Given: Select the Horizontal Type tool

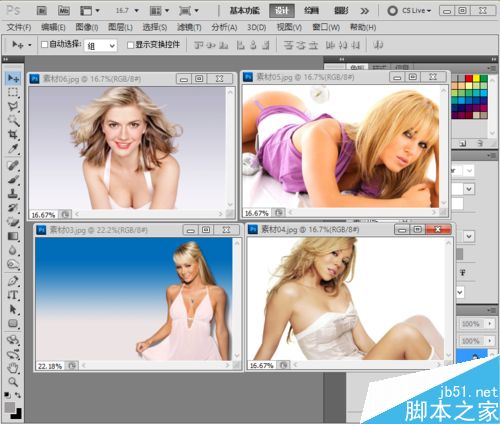Looking at the screenshot, I should 13,295.
